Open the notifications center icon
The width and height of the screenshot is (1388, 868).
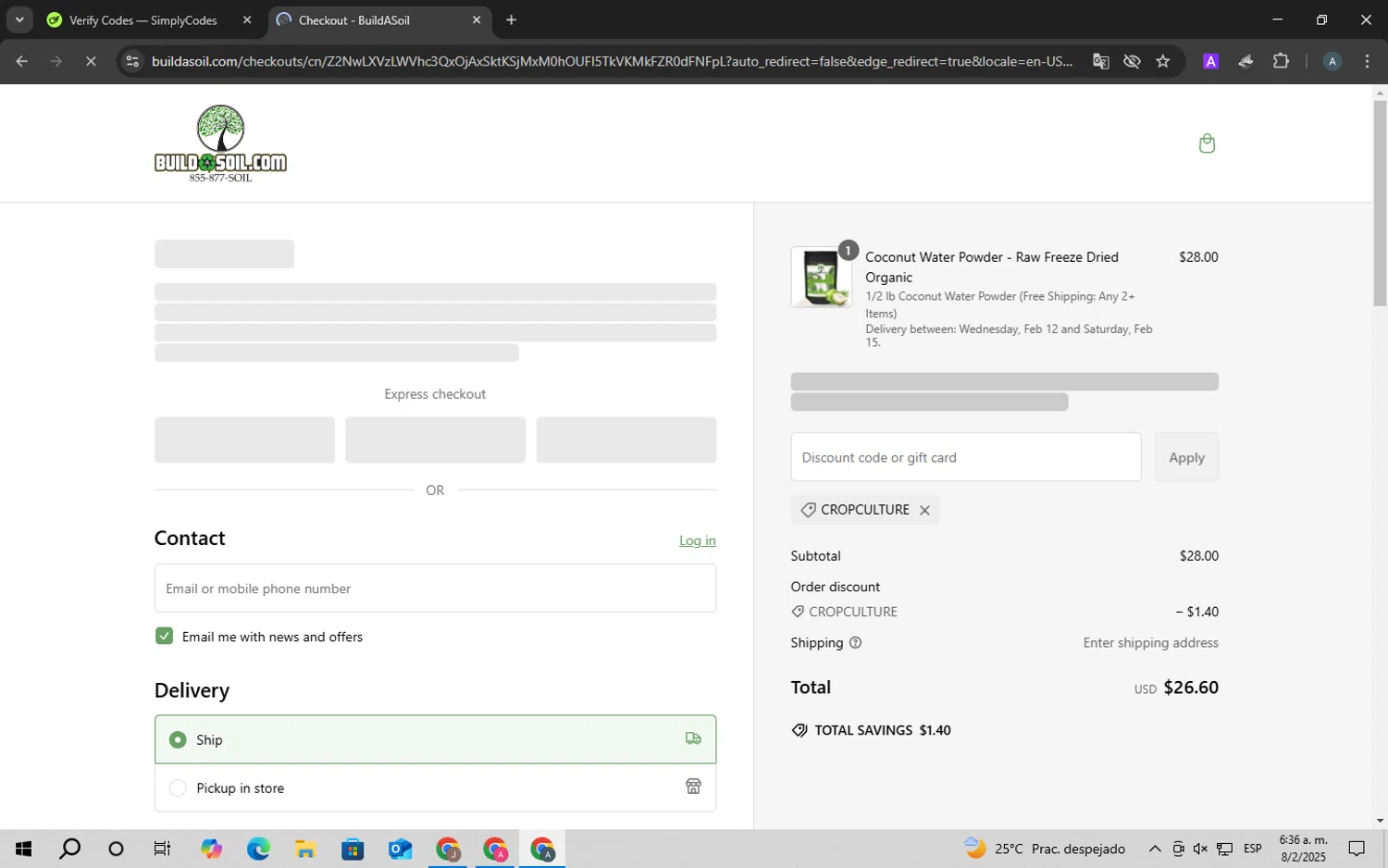pos(1357,849)
